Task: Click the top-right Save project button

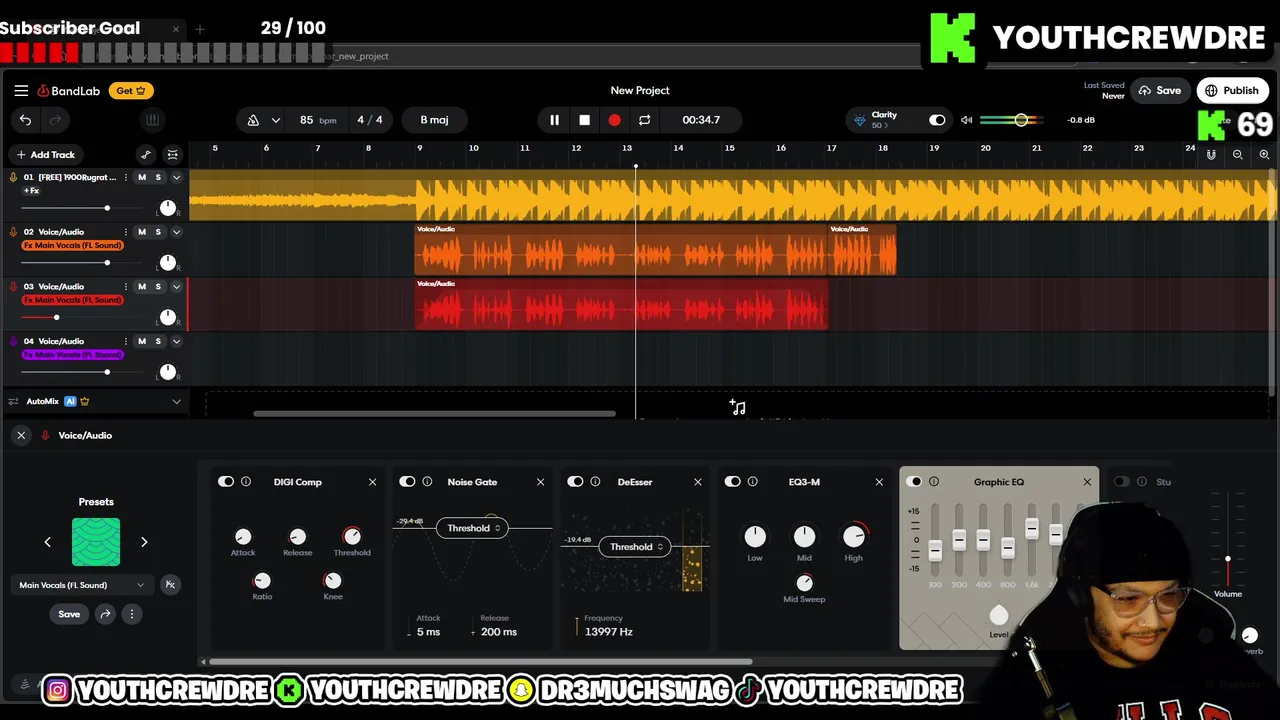Action: pos(1160,90)
